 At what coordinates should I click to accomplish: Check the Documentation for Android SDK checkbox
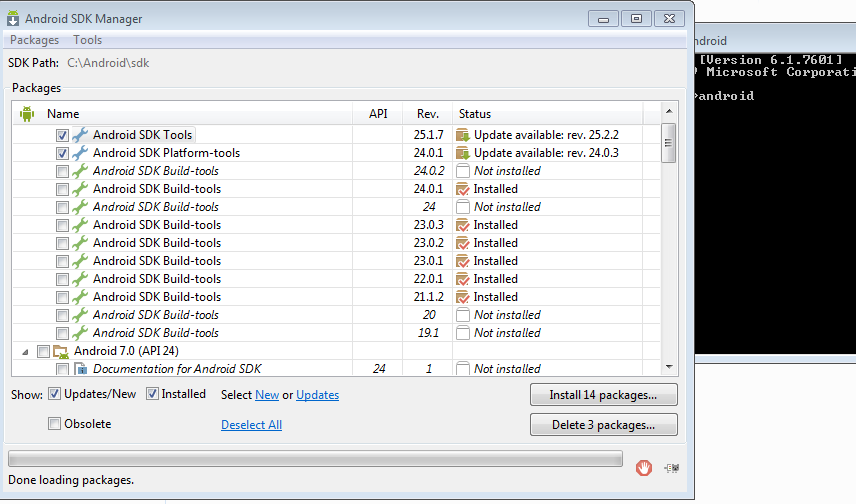pyautogui.click(x=62, y=370)
